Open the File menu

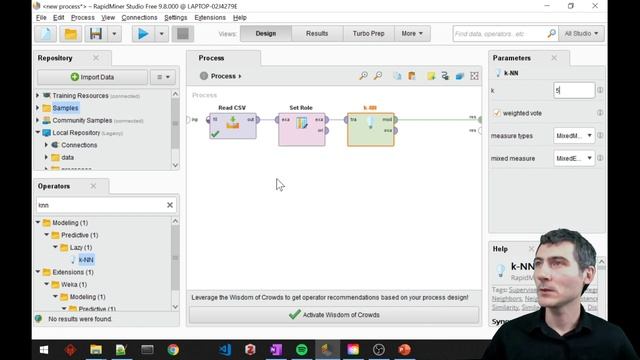tap(41, 18)
